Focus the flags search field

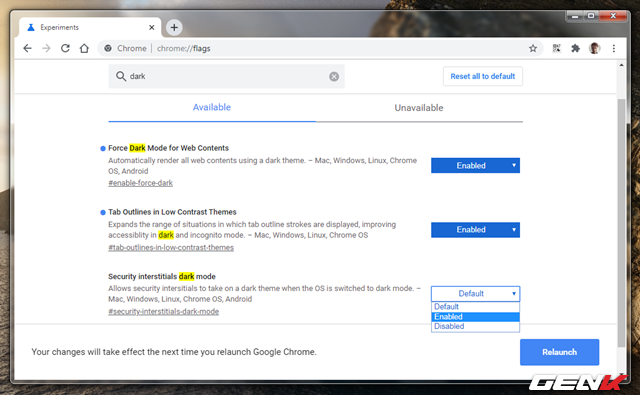[227, 76]
